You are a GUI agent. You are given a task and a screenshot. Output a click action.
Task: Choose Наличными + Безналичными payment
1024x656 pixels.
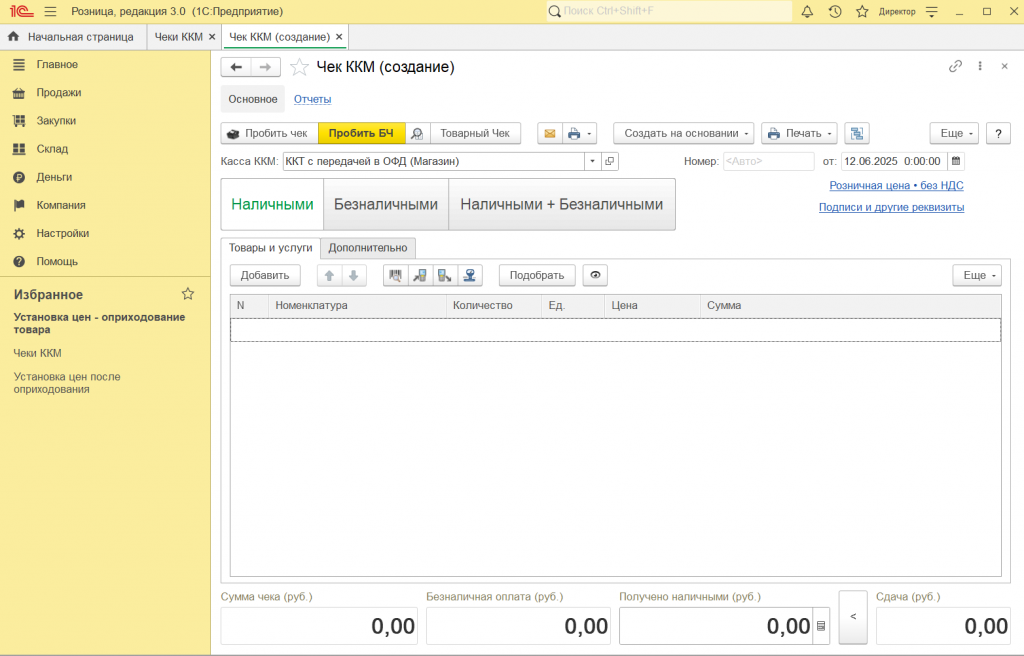pos(562,205)
